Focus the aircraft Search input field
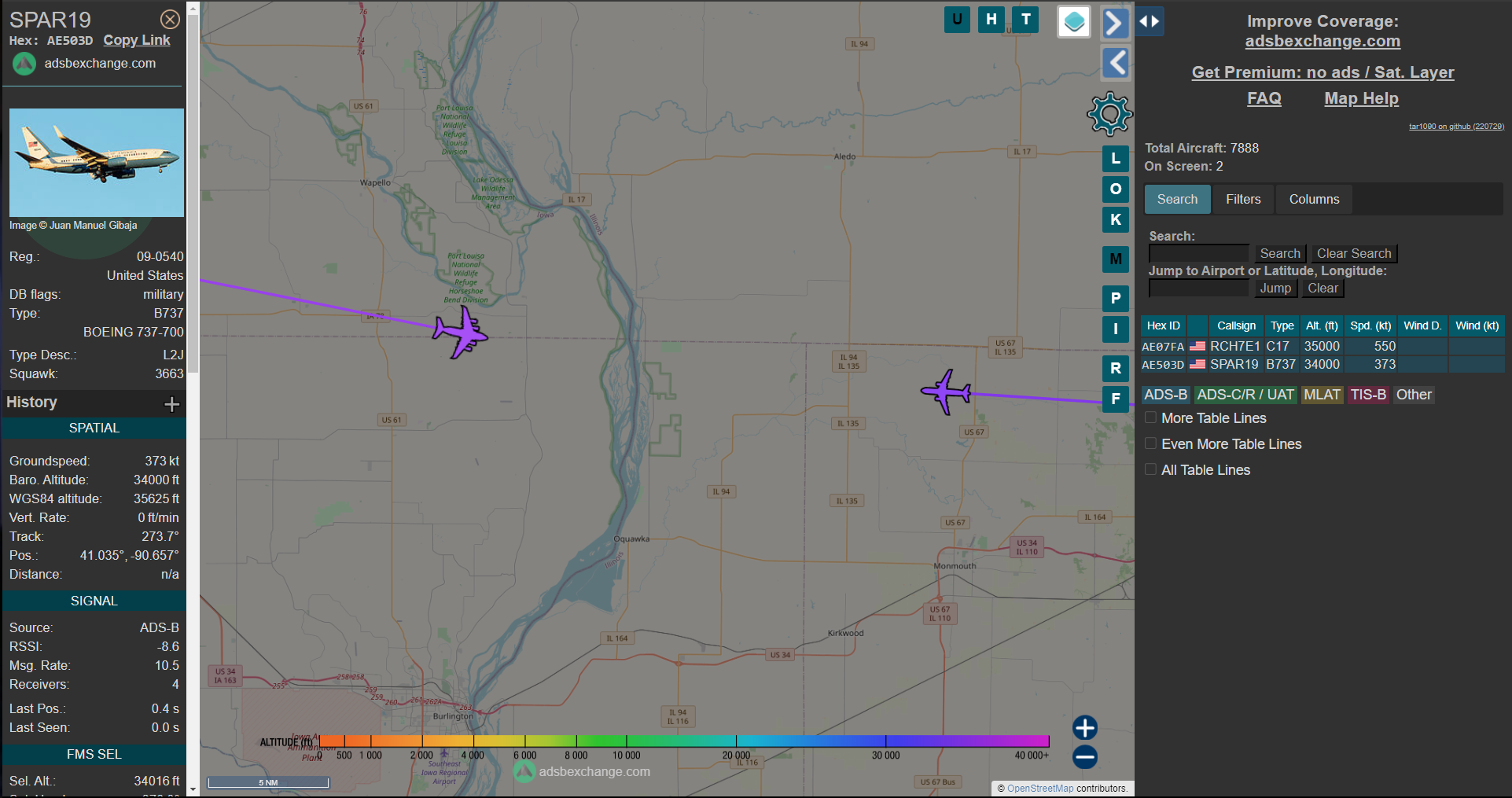1512x798 pixels. [x=1198, y=254]
